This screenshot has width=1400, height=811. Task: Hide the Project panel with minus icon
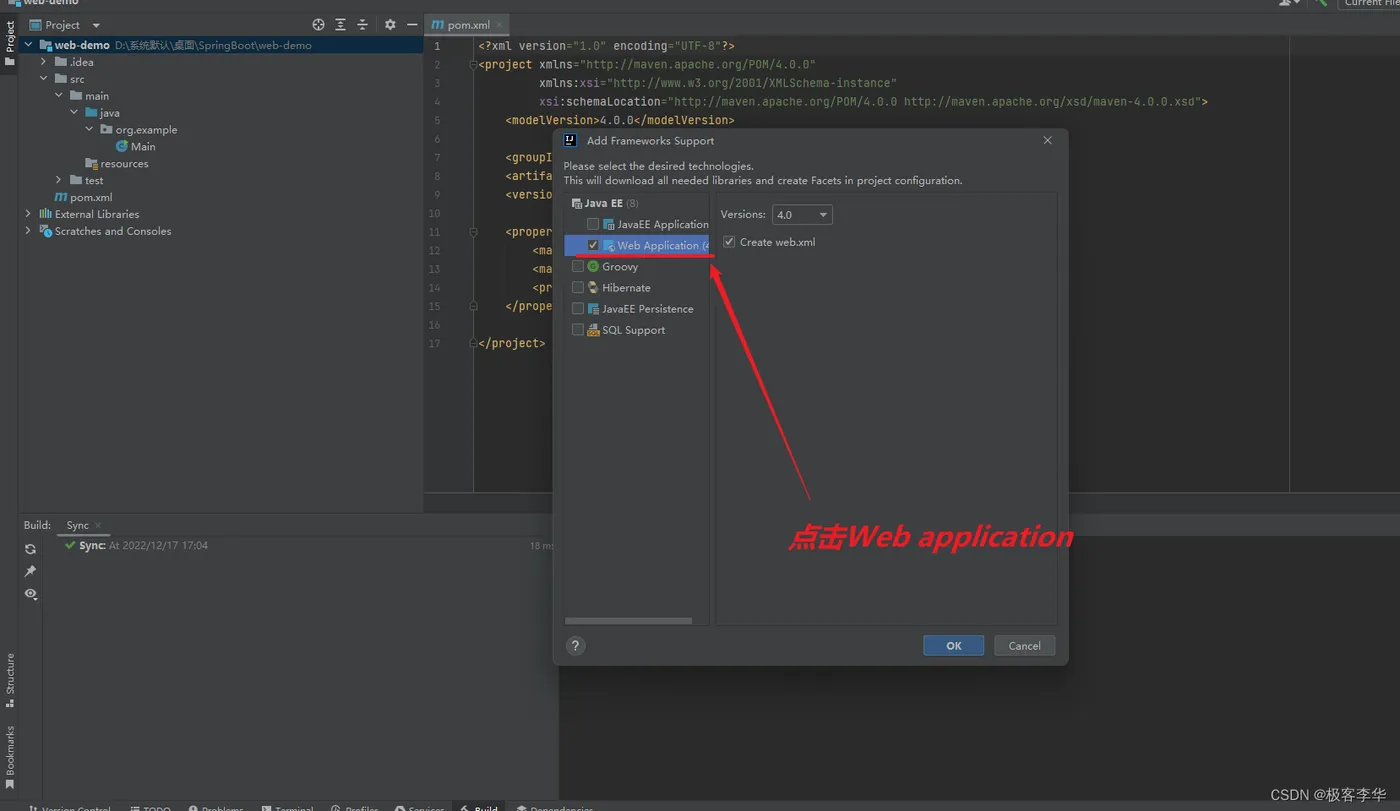[412, 25]
